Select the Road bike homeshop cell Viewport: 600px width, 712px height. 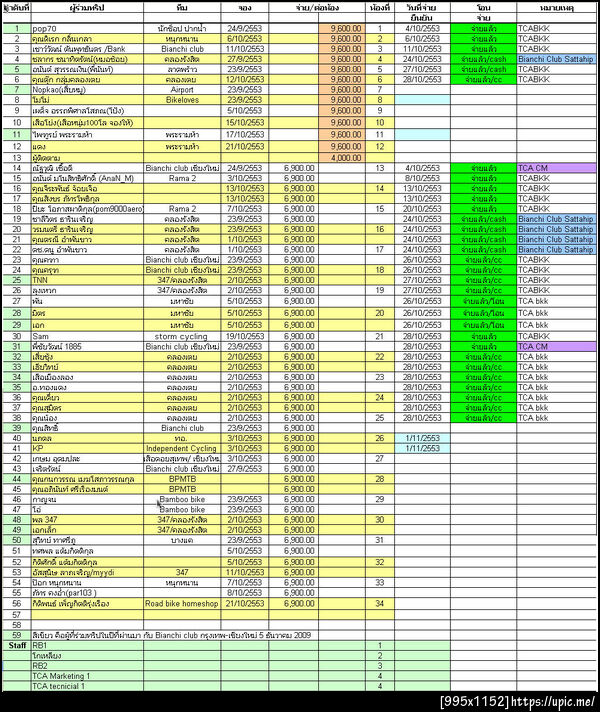[182, 603]
